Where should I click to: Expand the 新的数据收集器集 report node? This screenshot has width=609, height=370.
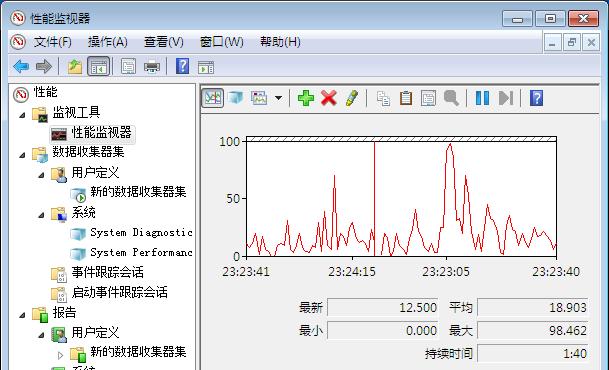click(x=60, y=355)
